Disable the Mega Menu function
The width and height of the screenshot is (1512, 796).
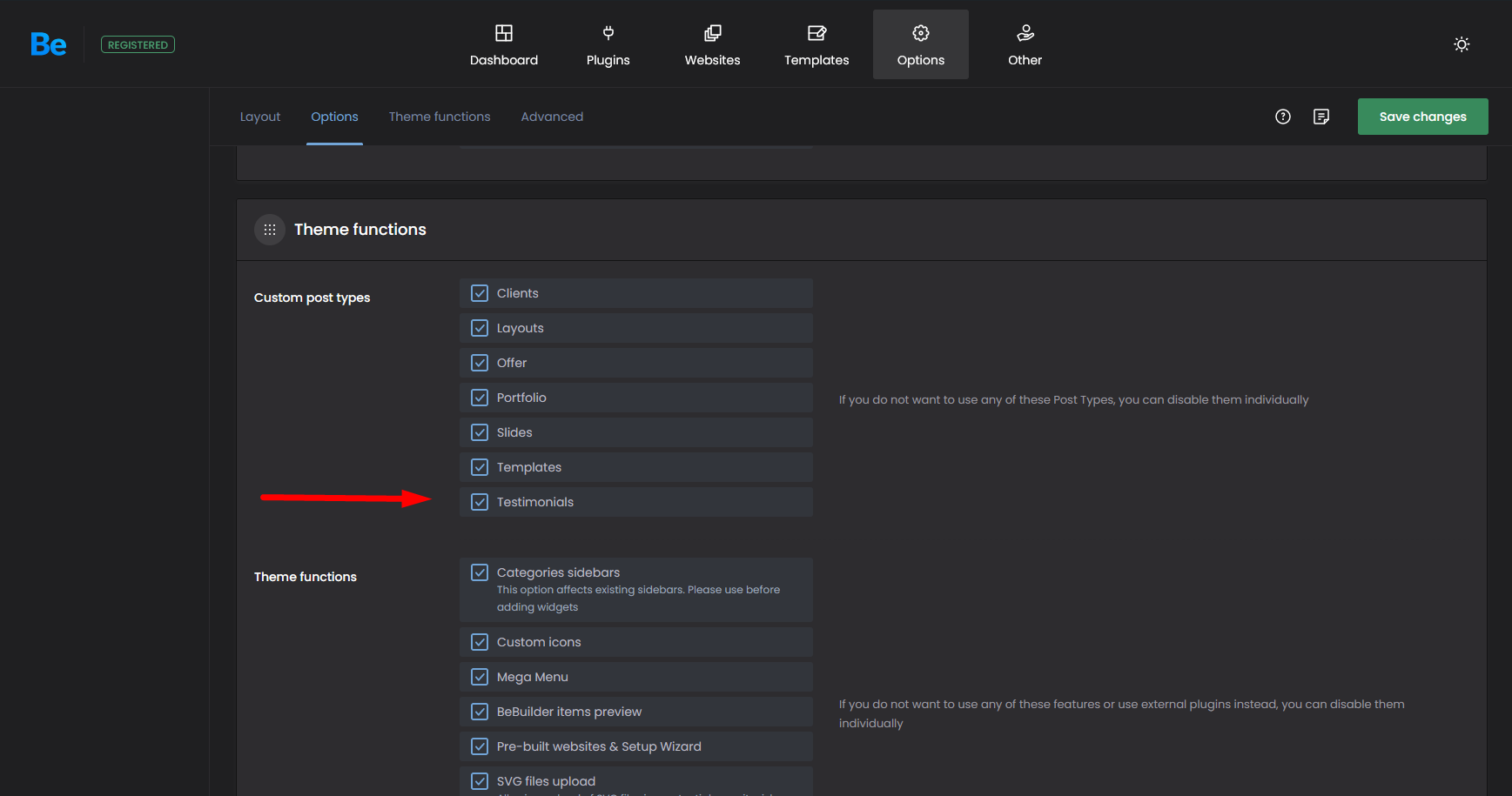(x=480, y=677)
